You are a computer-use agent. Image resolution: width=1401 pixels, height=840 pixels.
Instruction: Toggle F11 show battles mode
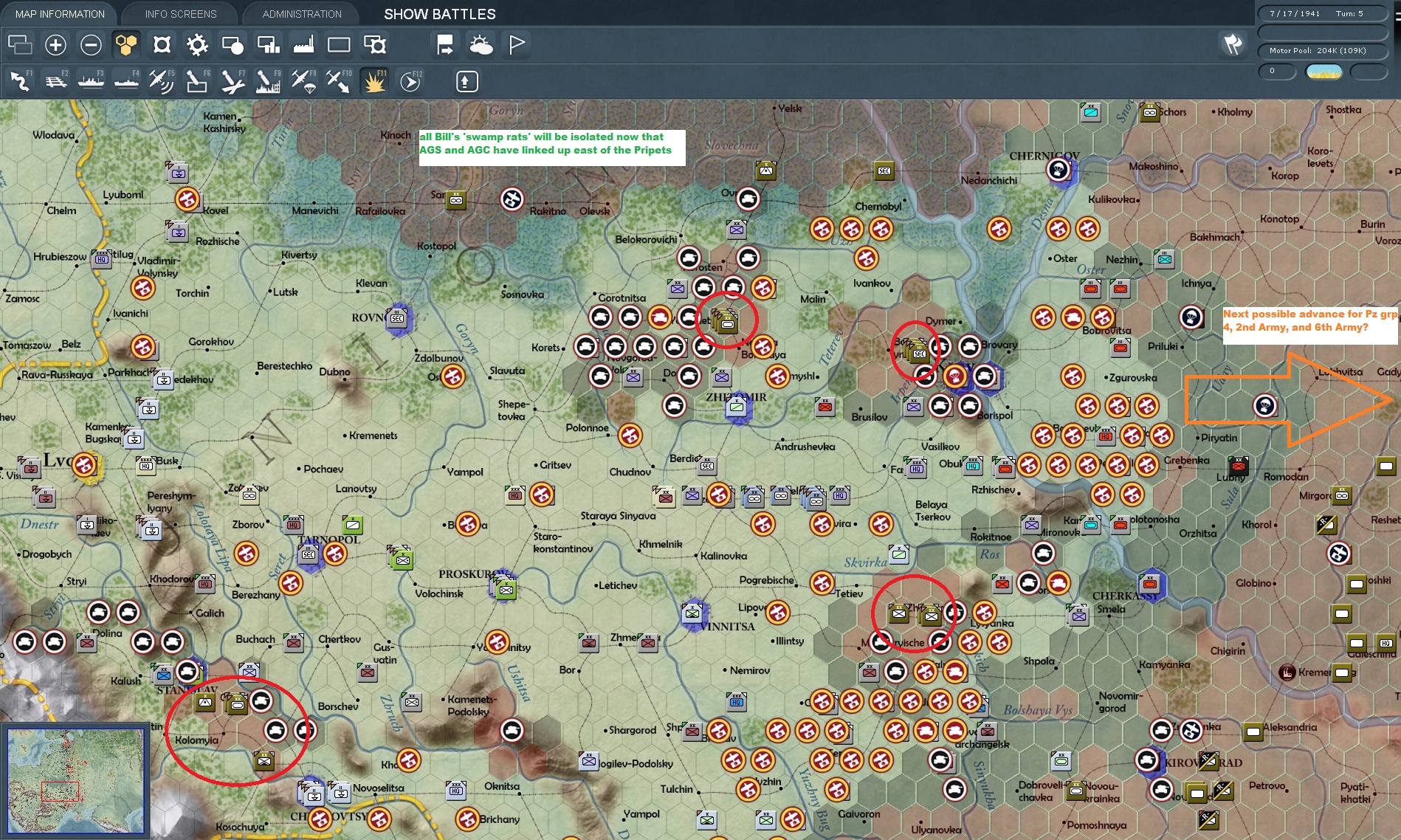[374, 80]
